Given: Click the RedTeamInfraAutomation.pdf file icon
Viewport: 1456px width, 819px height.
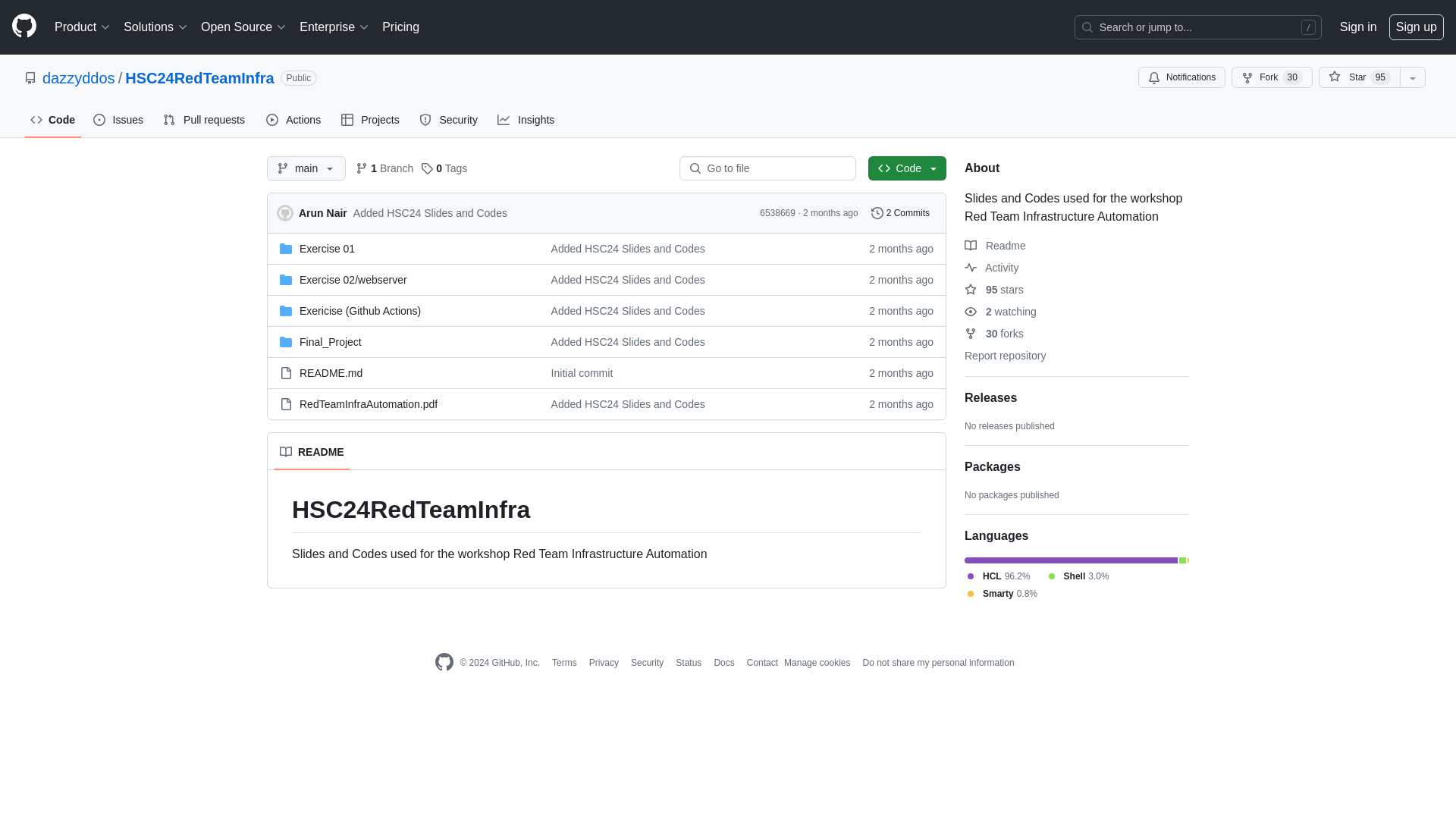Looking at the screenshot, I should tap(286, 404).
